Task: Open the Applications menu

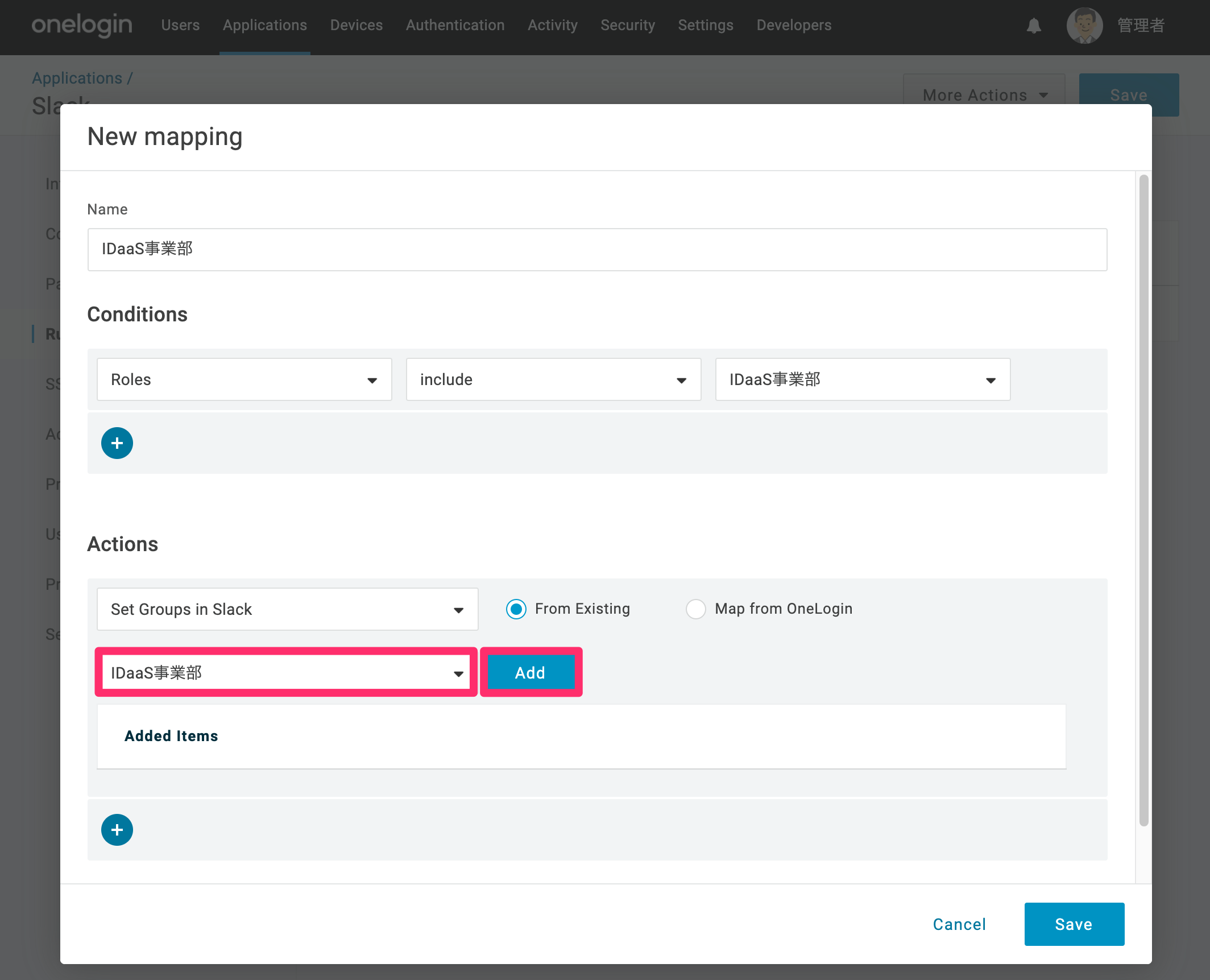Action: 265,25
